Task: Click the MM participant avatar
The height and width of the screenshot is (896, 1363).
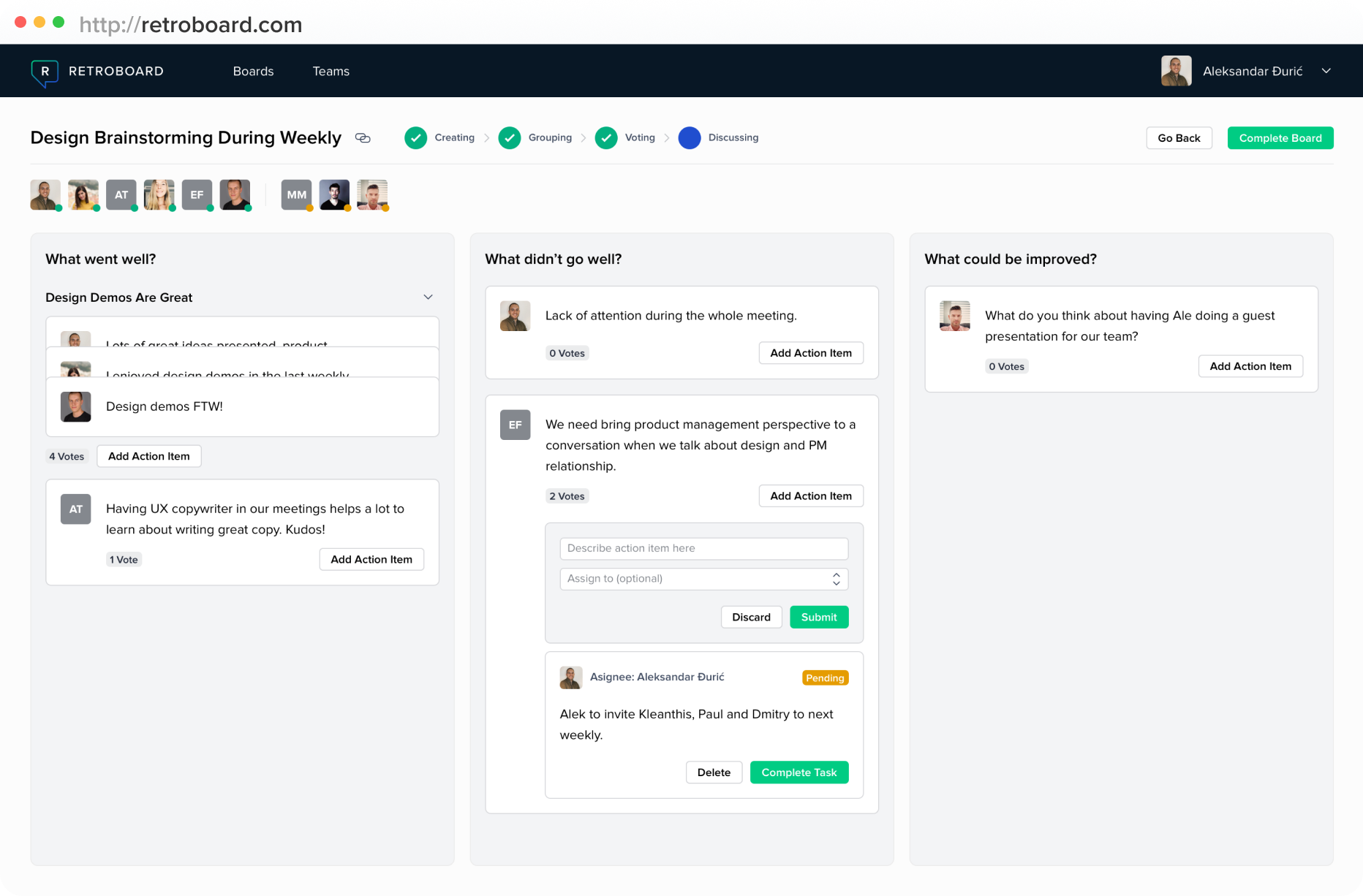Action: 296,194
